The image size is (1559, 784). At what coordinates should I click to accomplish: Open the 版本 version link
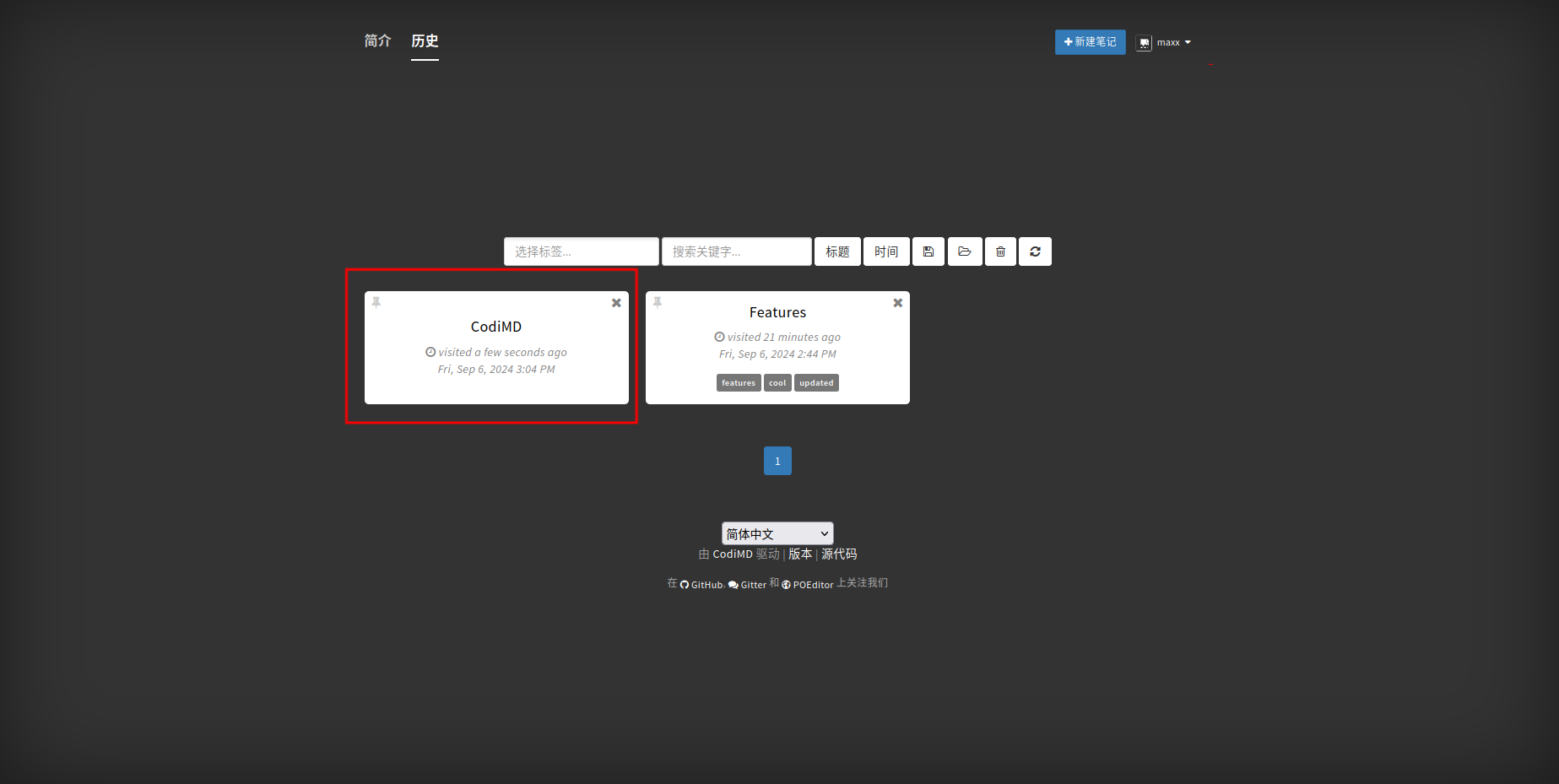pos(800,554)
